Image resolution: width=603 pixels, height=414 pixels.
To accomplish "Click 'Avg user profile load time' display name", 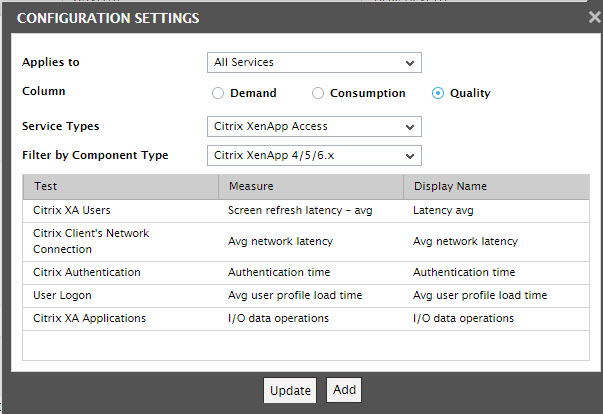I will 496,296.
